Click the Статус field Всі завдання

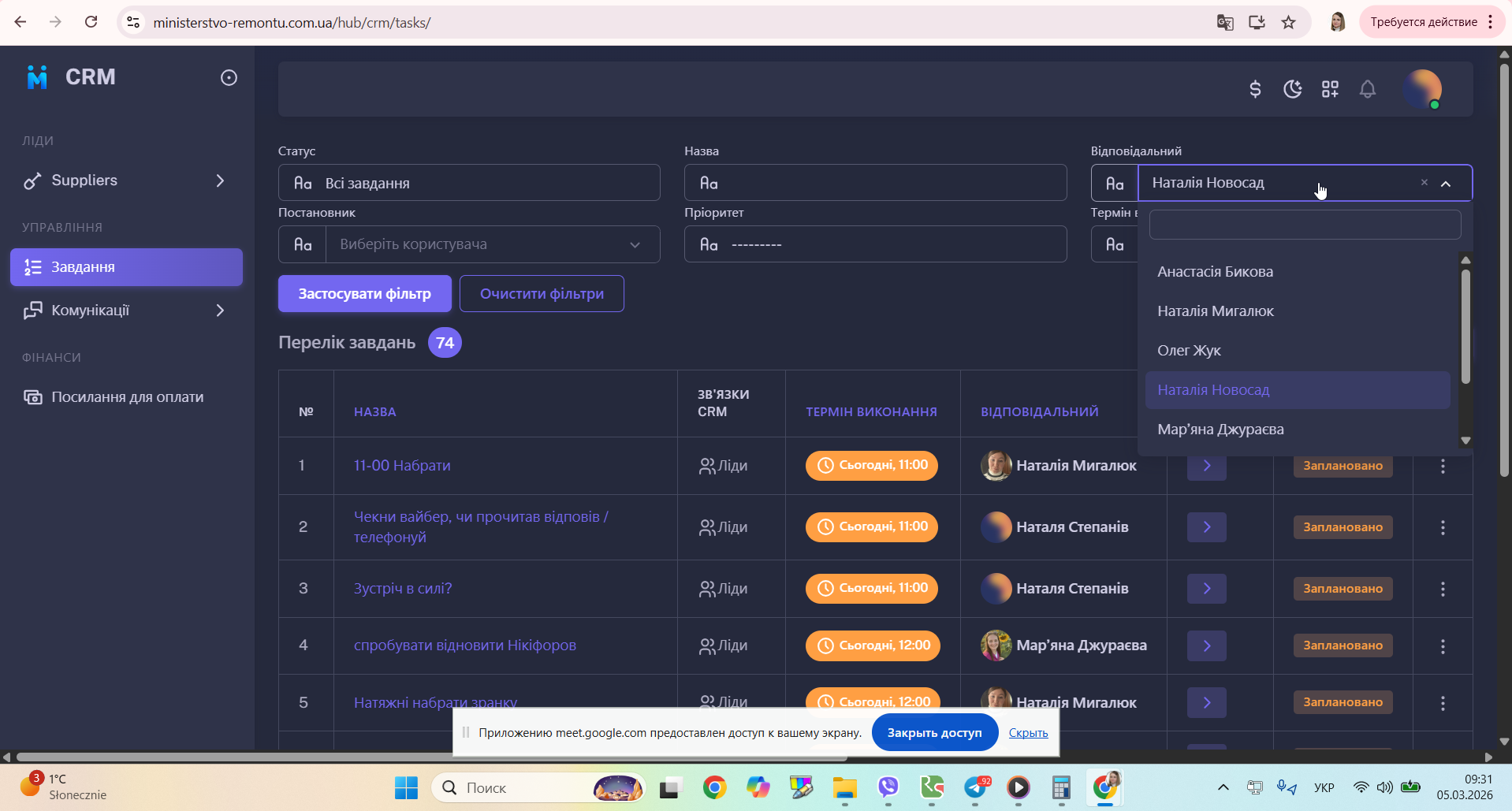coord(469,183)
